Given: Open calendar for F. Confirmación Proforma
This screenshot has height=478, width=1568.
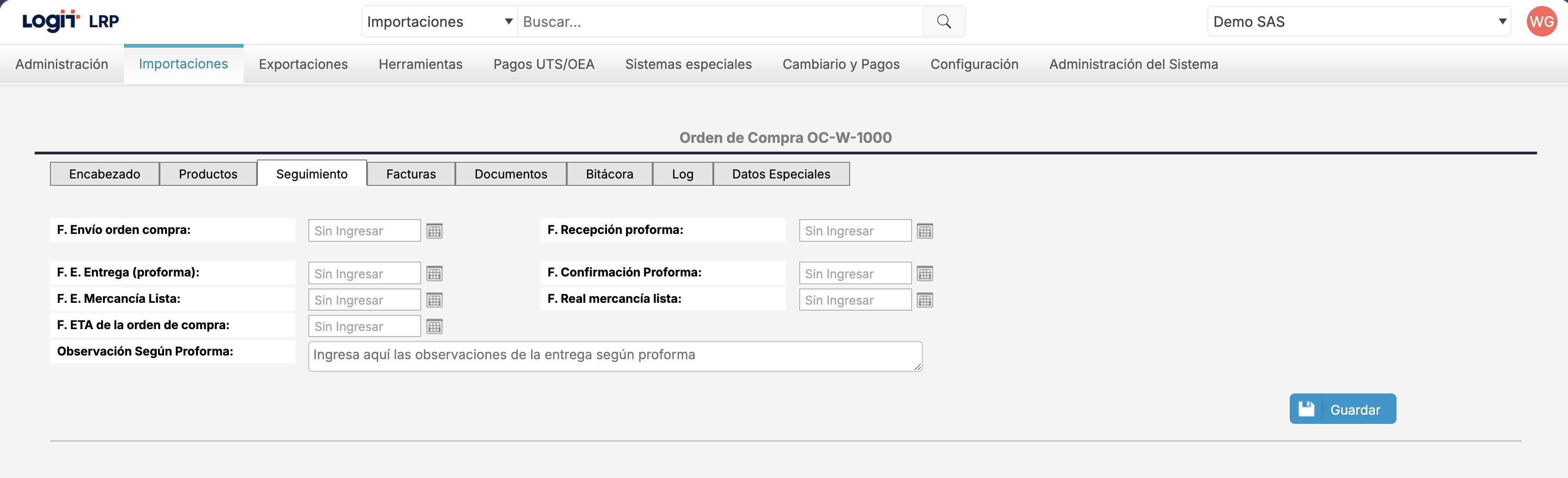Looking at the screenshot, I should pyautogui.click(x=925, y=273).
